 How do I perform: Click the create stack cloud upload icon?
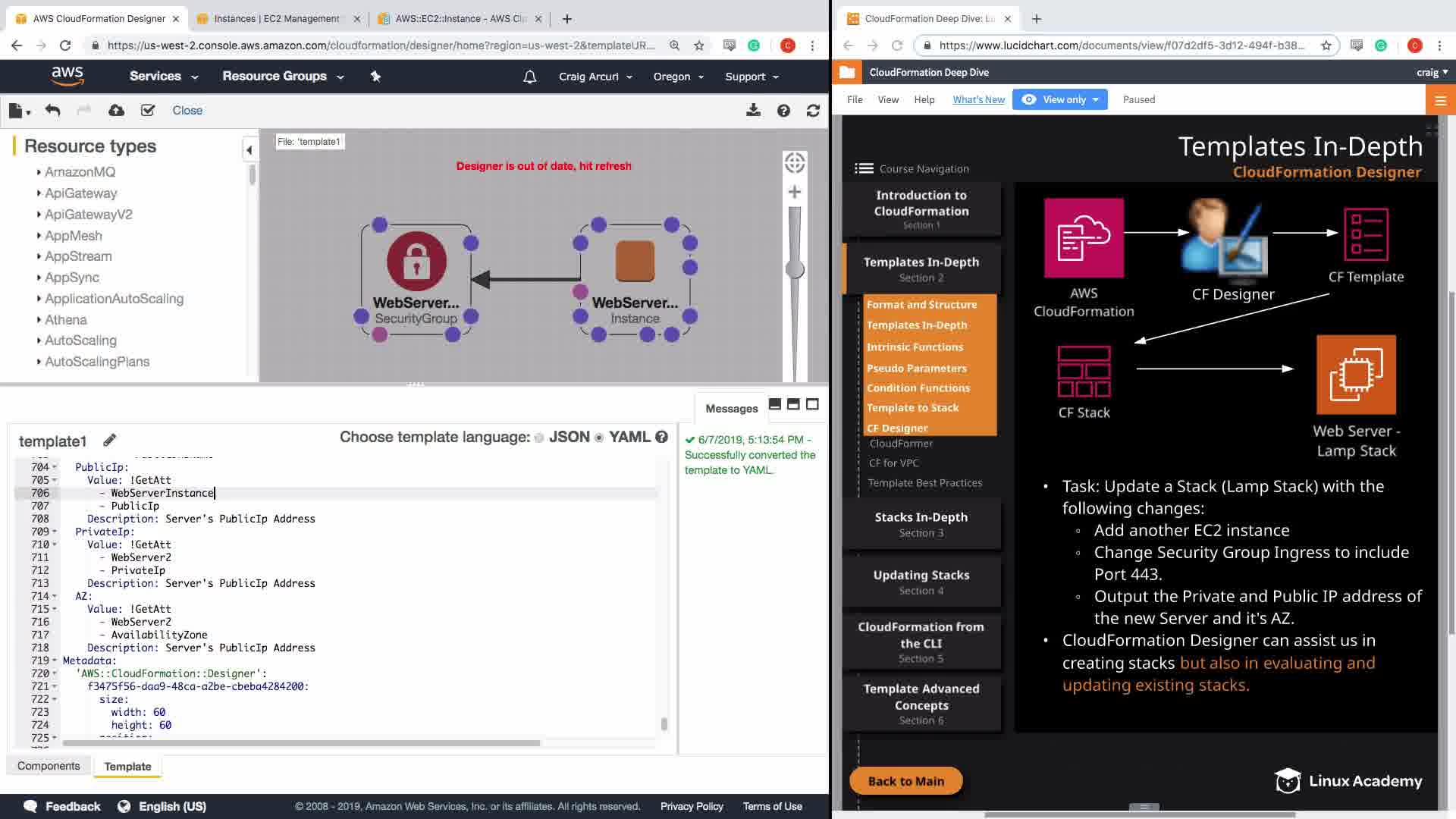pos(116,111)
